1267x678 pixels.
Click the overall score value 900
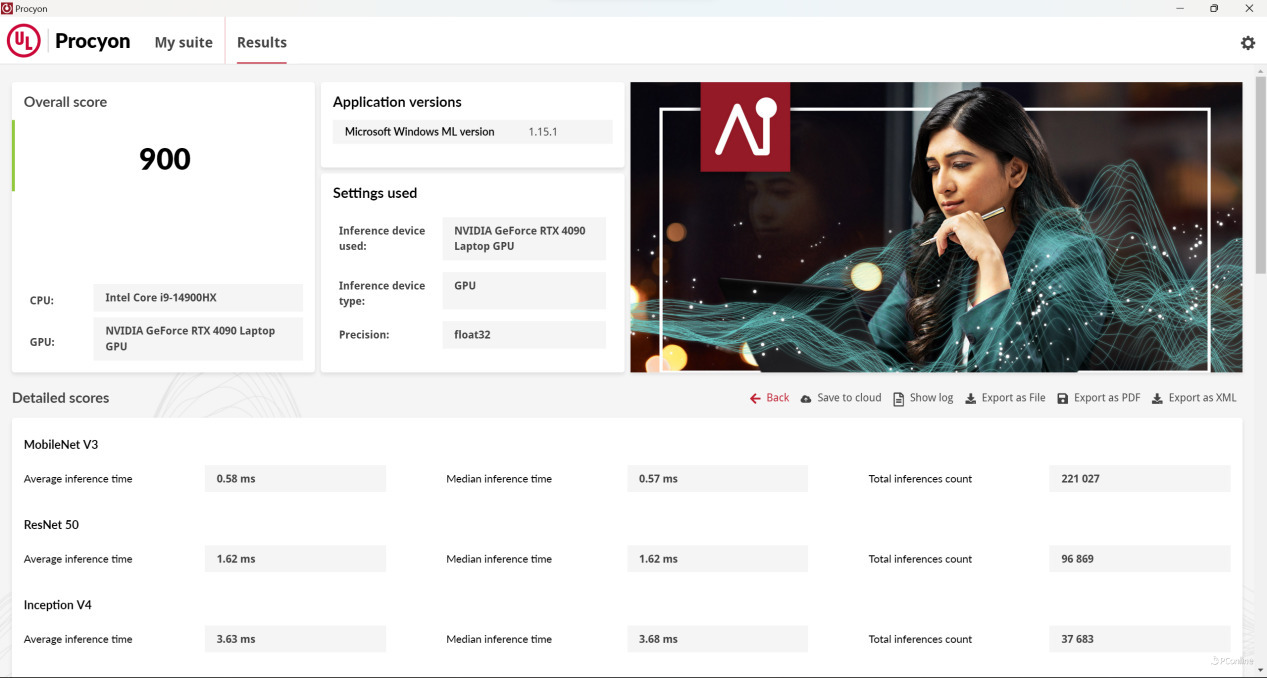click(x=164, y=159)
